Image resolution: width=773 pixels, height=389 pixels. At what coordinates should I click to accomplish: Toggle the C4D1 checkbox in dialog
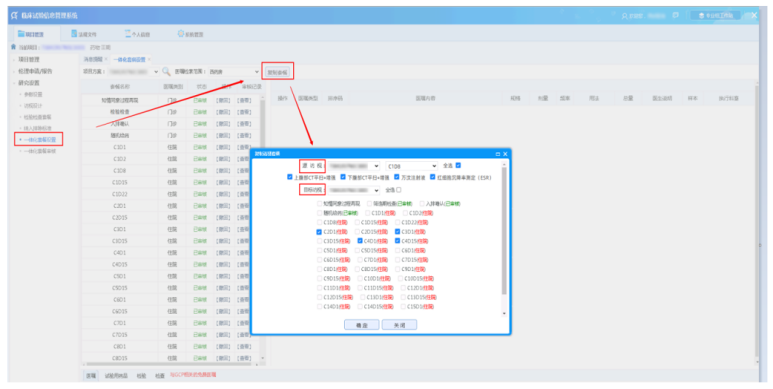(x=360, y=241)
